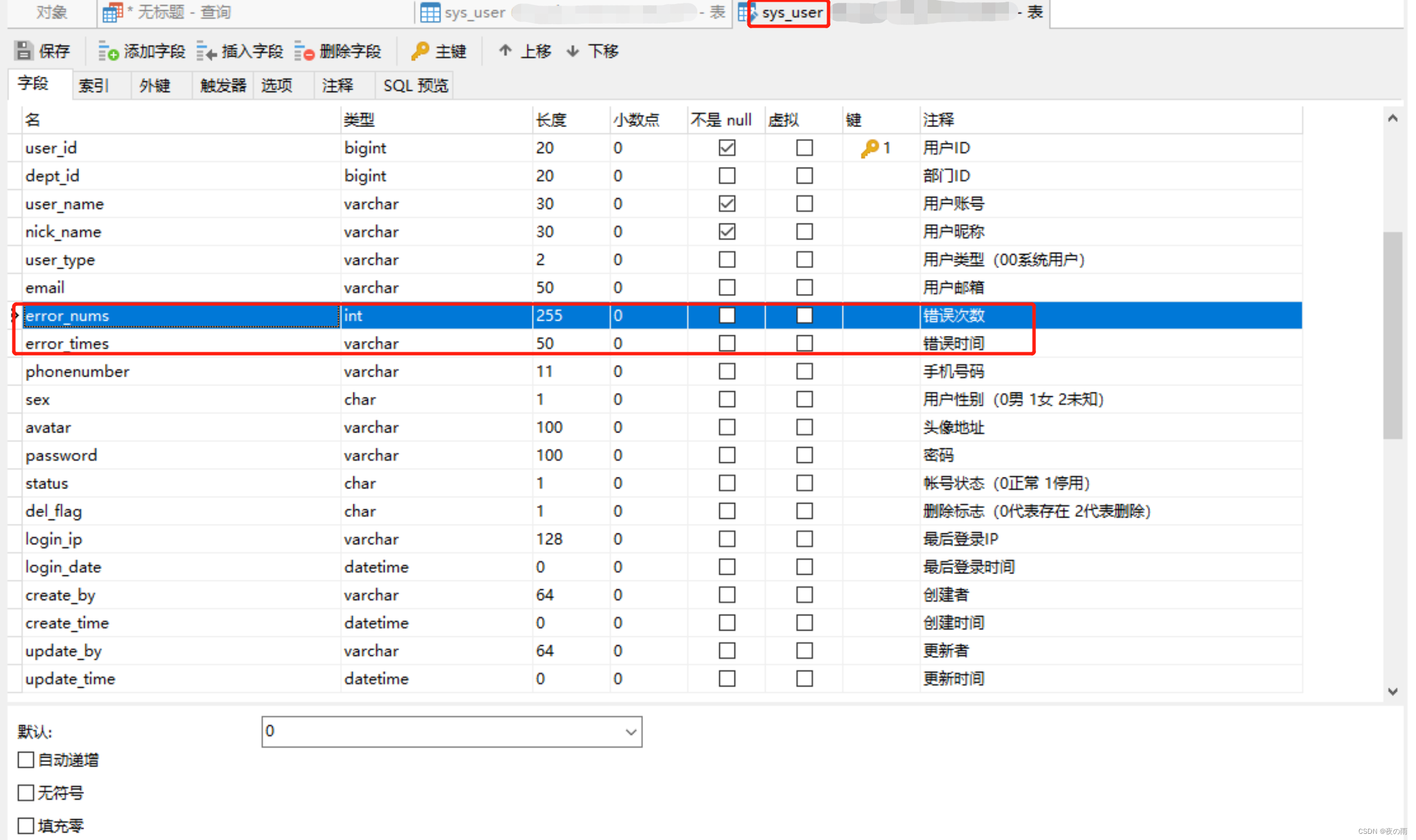Open the Default value dropdown arrow
The width and height of the screenshot is (1416, 840).
[631, 732]
